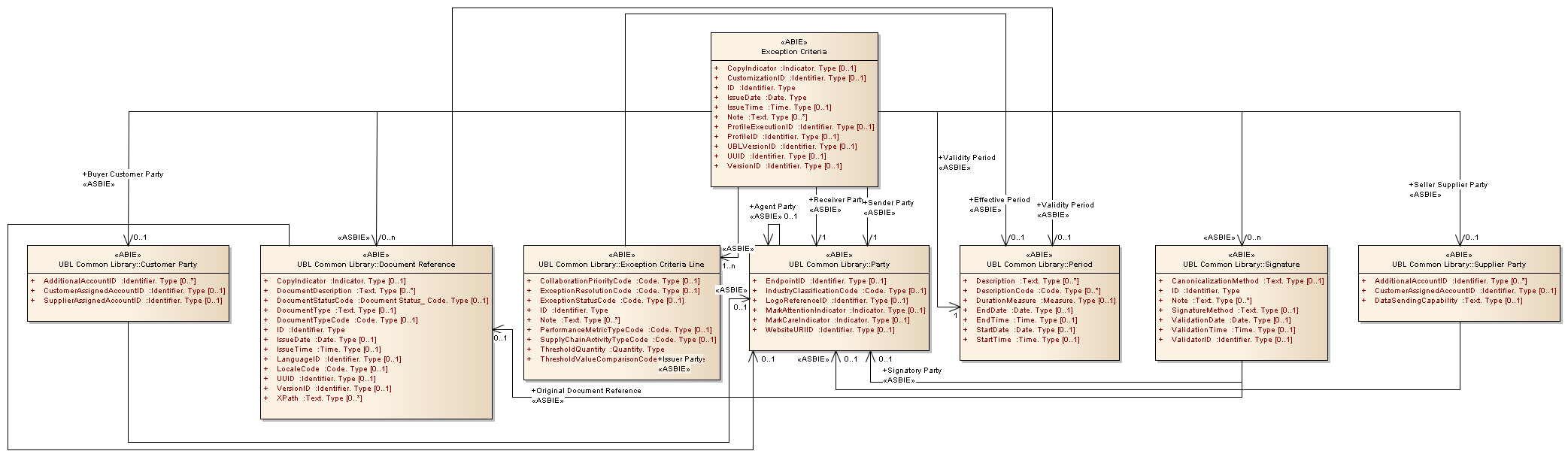The width and height of the screenshot is (1568, 457).
Task: Select the UBL Common Library::Signature header
Action: tap(1241, 265)
